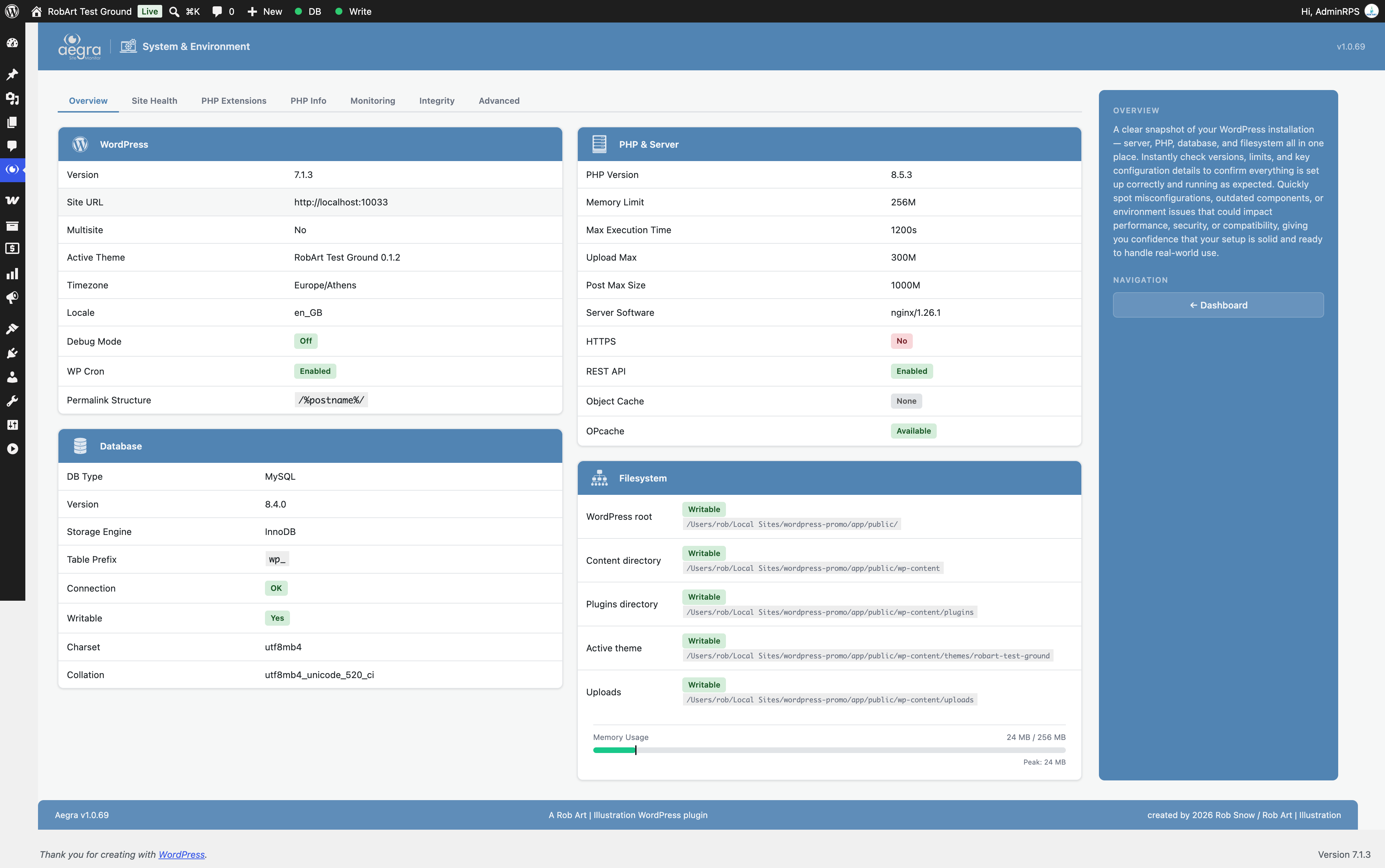This screenshot has height=868, width=1385.
Task: Open the Tools wrench sidebar icon
Action: point(12,401)
